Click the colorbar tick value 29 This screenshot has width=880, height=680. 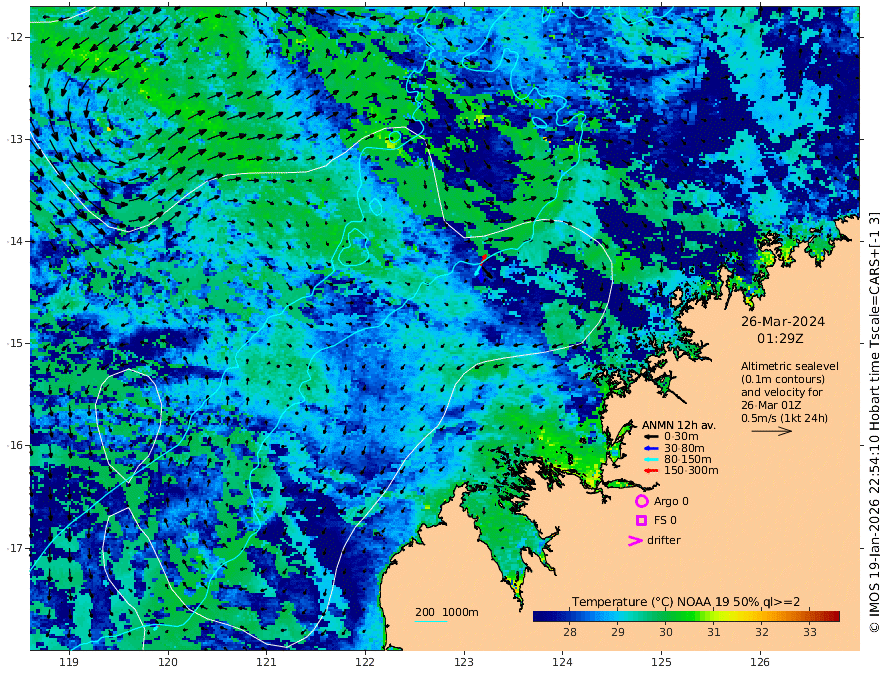click(618, 632)
